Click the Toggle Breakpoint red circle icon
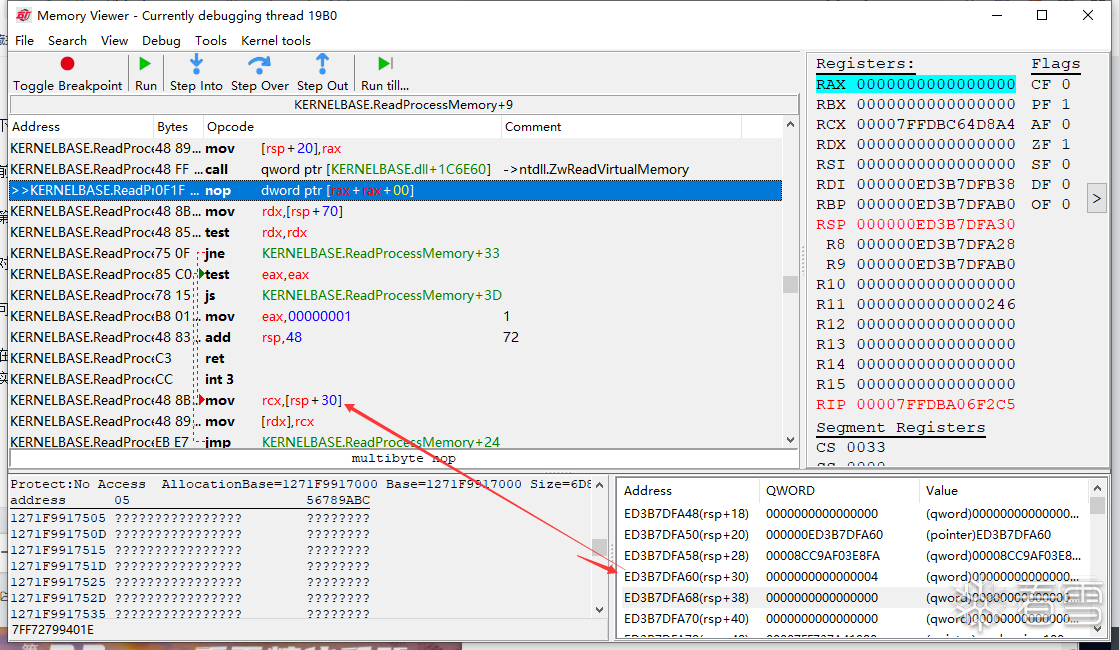This screenshot has height=650, width=1119. click(67, 64)
